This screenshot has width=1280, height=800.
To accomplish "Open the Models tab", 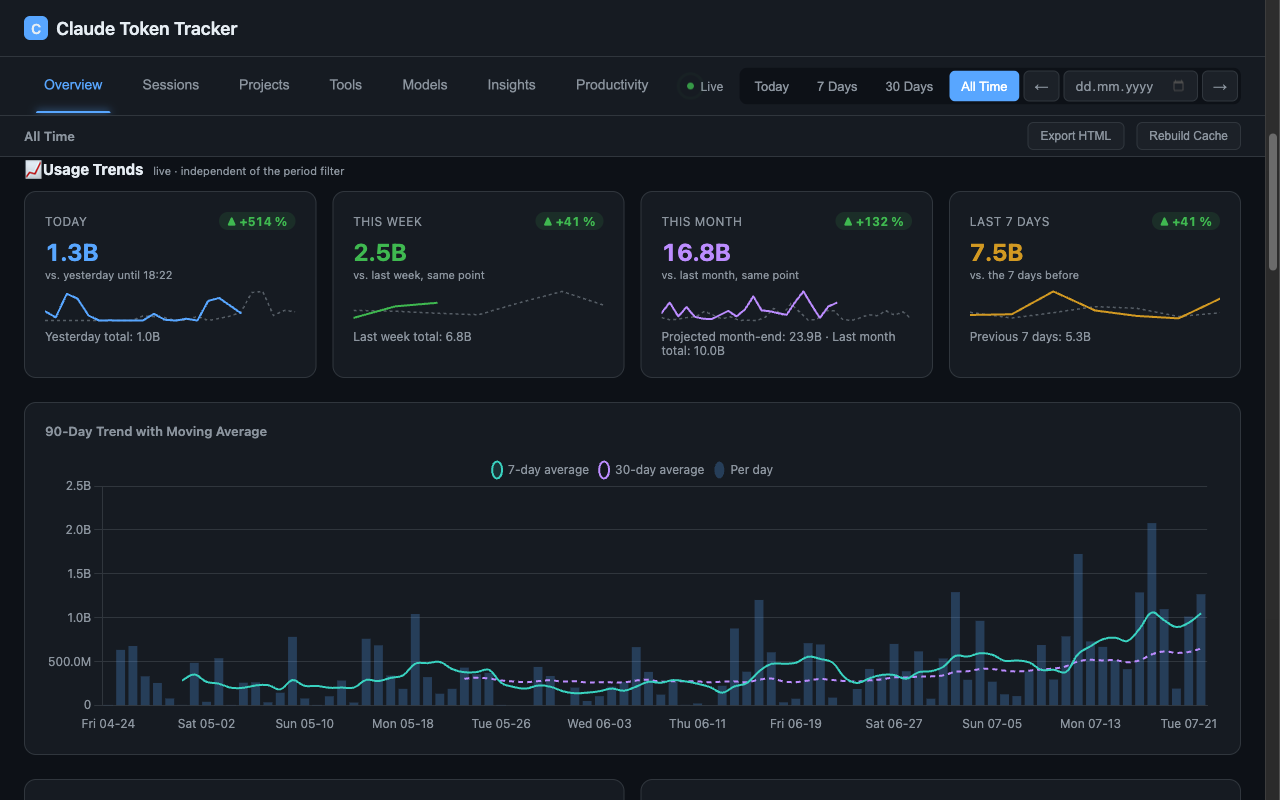I will click(x=425, y=85).
